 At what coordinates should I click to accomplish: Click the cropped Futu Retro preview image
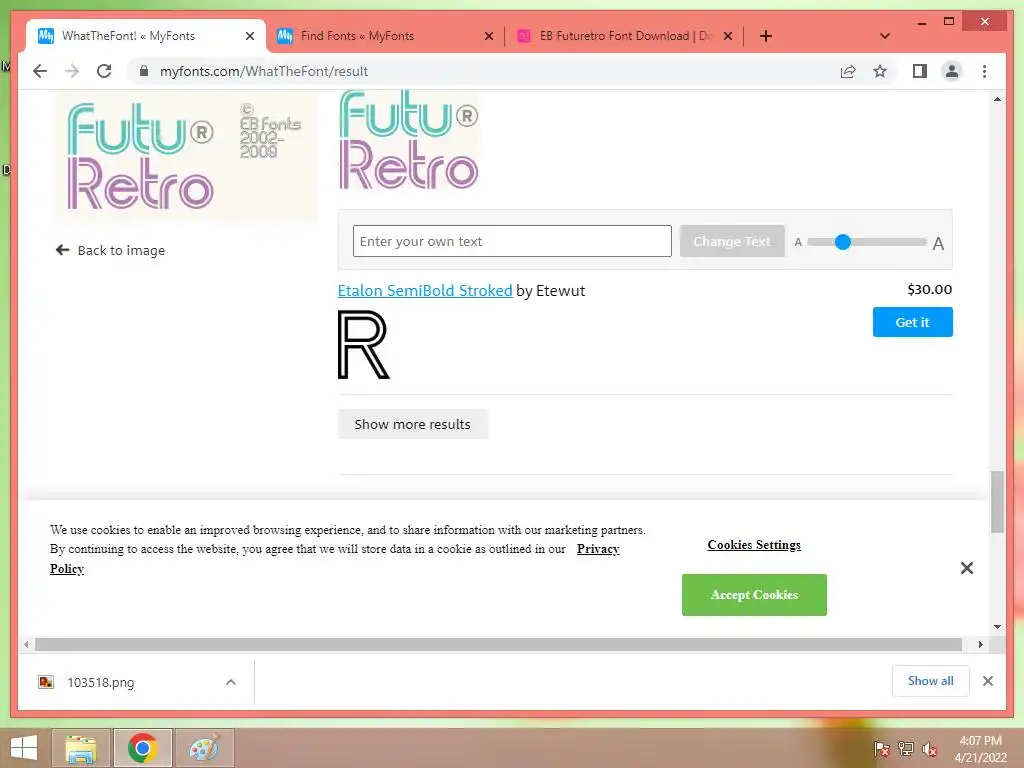[x=409, y=140]
